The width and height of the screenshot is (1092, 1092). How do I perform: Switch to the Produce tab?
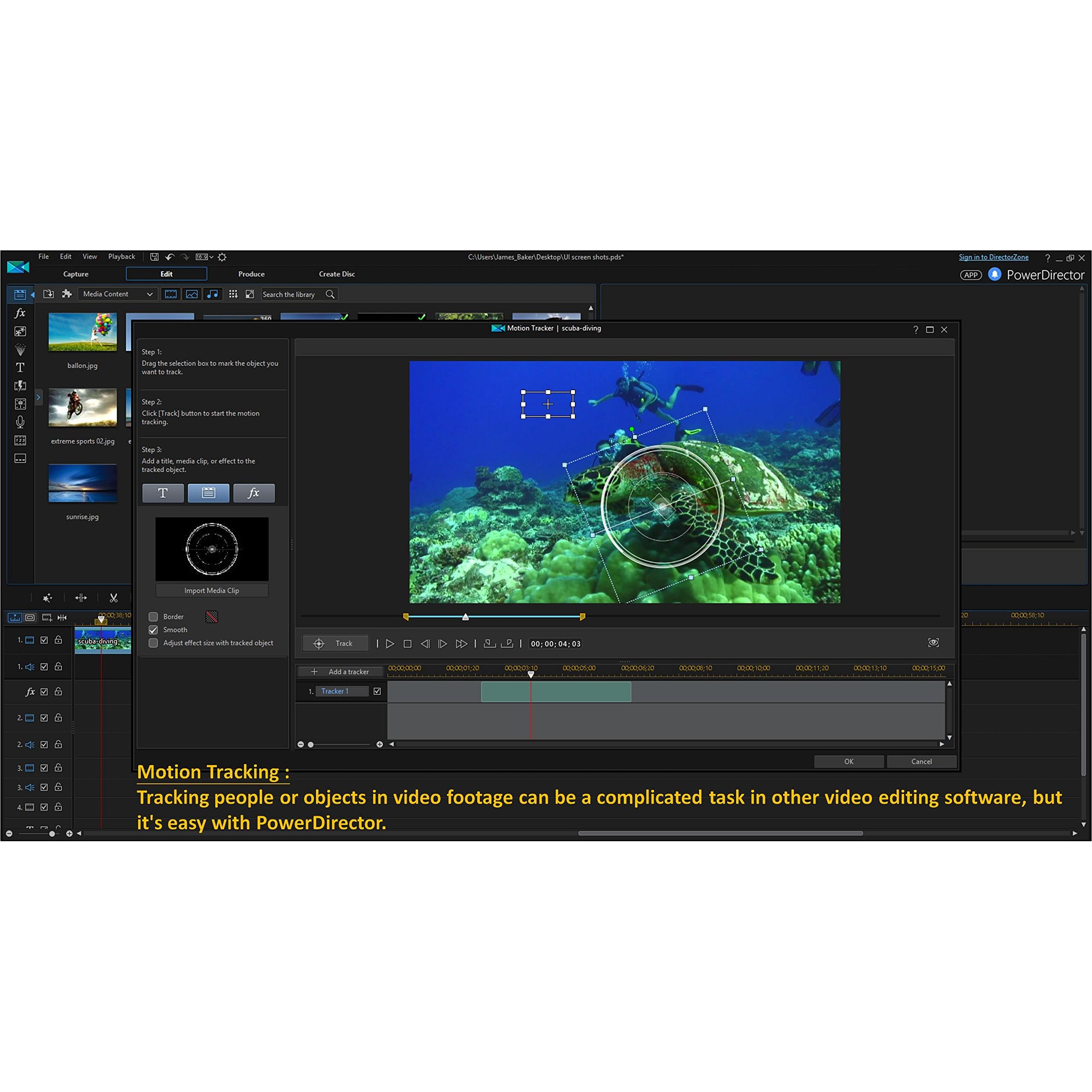pos(252,274)
